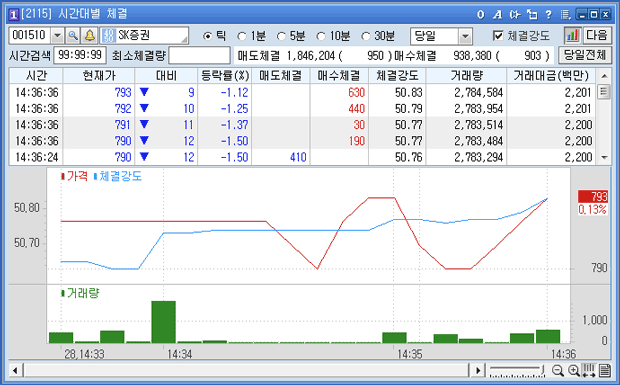Click the time cell 14:36:24
This screenshot has height=385, width=620.
point(36,157)
